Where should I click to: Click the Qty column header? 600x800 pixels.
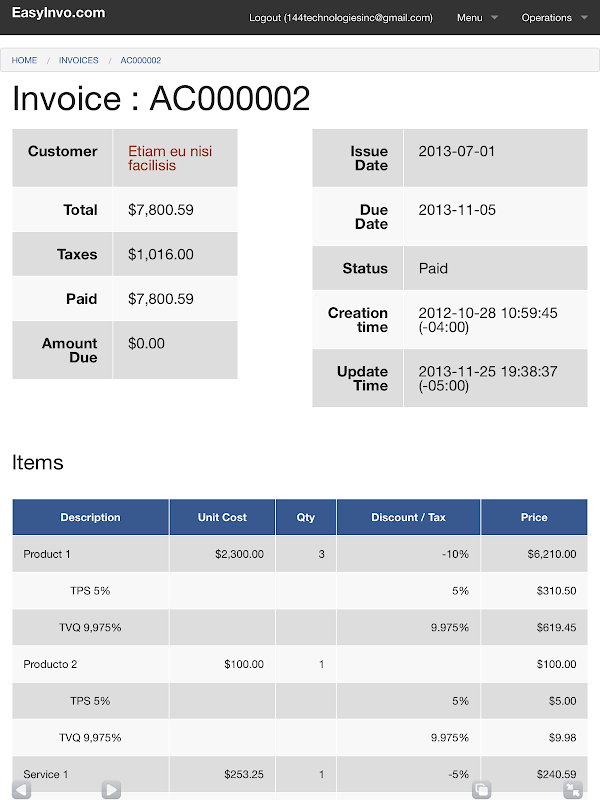click(306, 517)
